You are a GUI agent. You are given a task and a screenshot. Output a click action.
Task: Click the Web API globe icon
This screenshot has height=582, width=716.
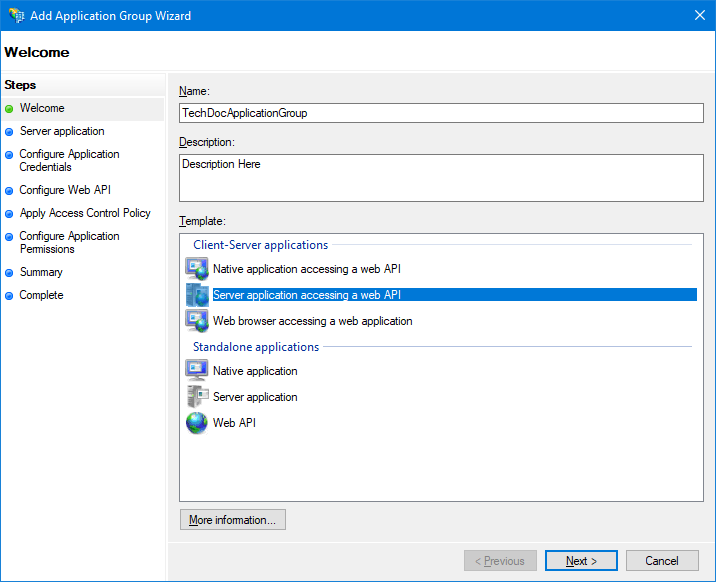point(197,423)
